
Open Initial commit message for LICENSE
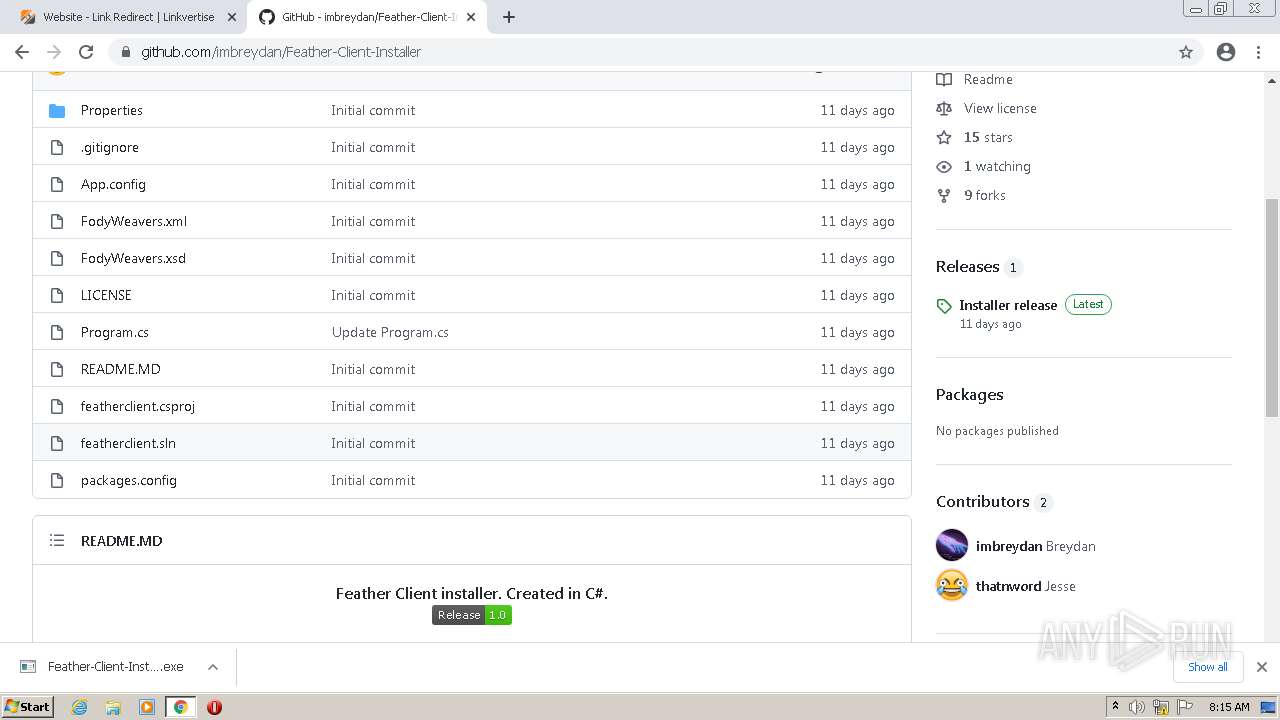[373, 295]
